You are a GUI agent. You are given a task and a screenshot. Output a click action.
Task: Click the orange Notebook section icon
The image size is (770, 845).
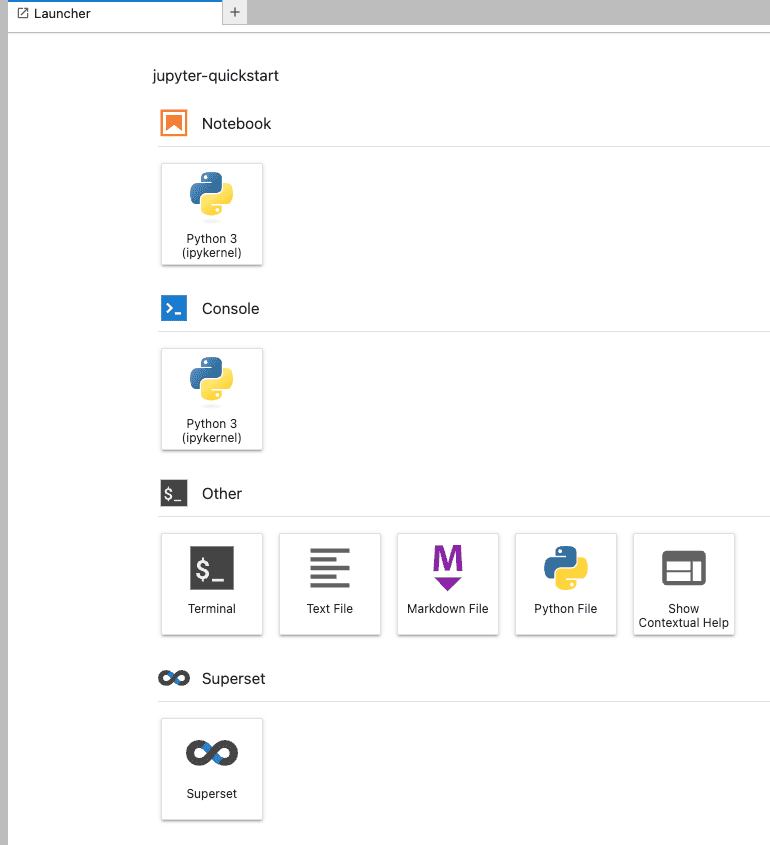174,123
